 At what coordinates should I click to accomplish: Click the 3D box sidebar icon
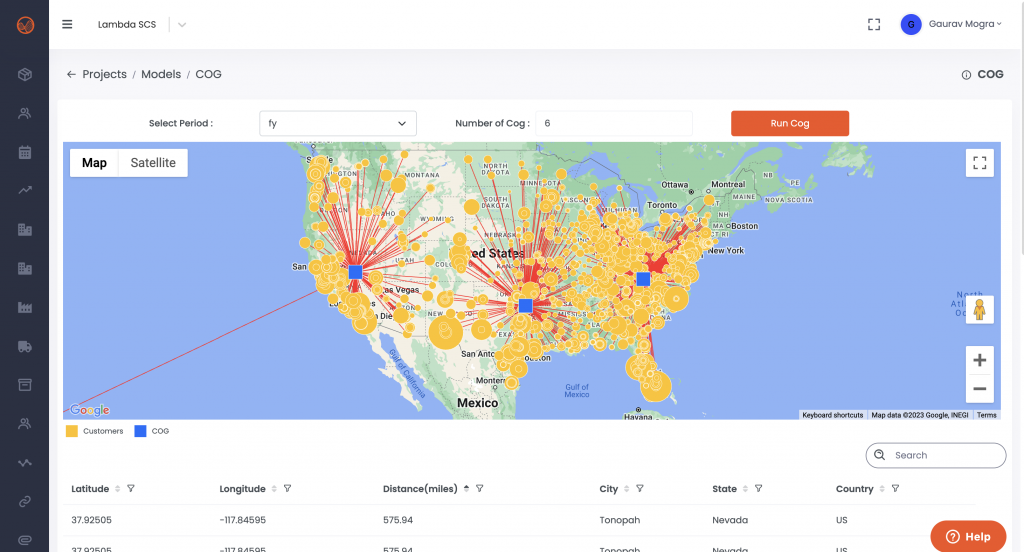25,75
